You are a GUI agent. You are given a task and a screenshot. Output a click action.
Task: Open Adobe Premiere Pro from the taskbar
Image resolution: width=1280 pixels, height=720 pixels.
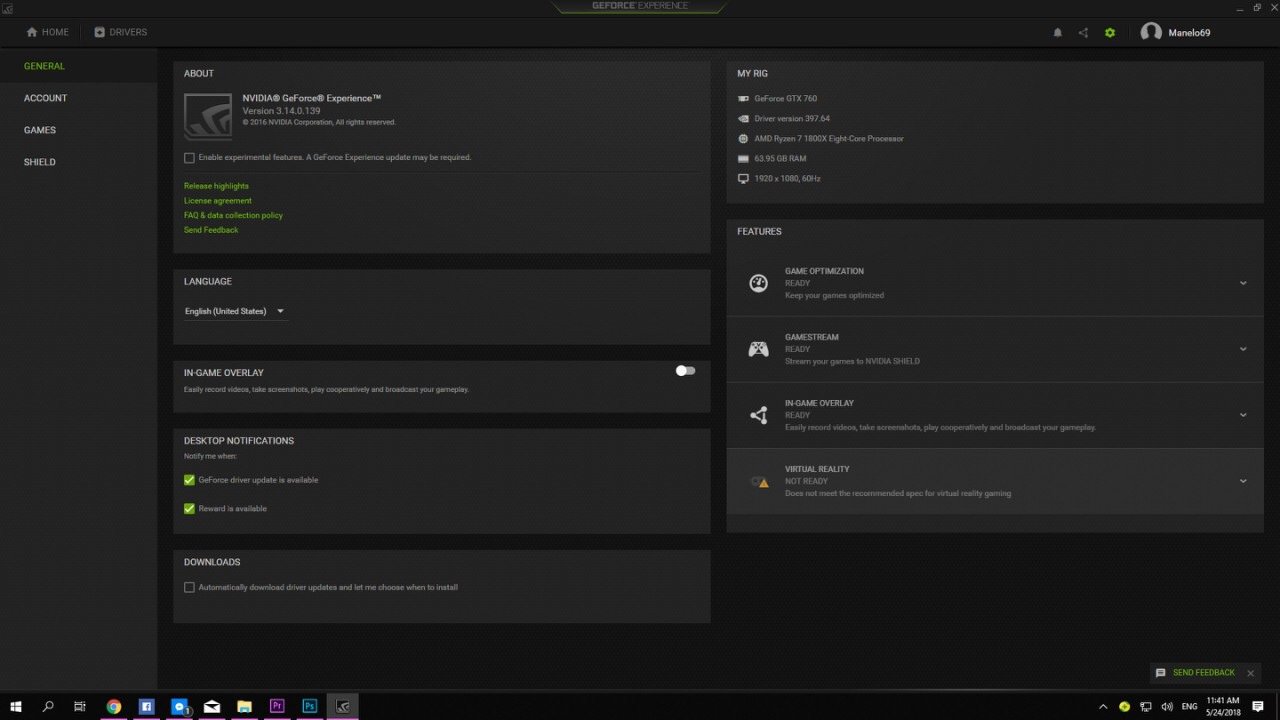click(x=277, y=706)
